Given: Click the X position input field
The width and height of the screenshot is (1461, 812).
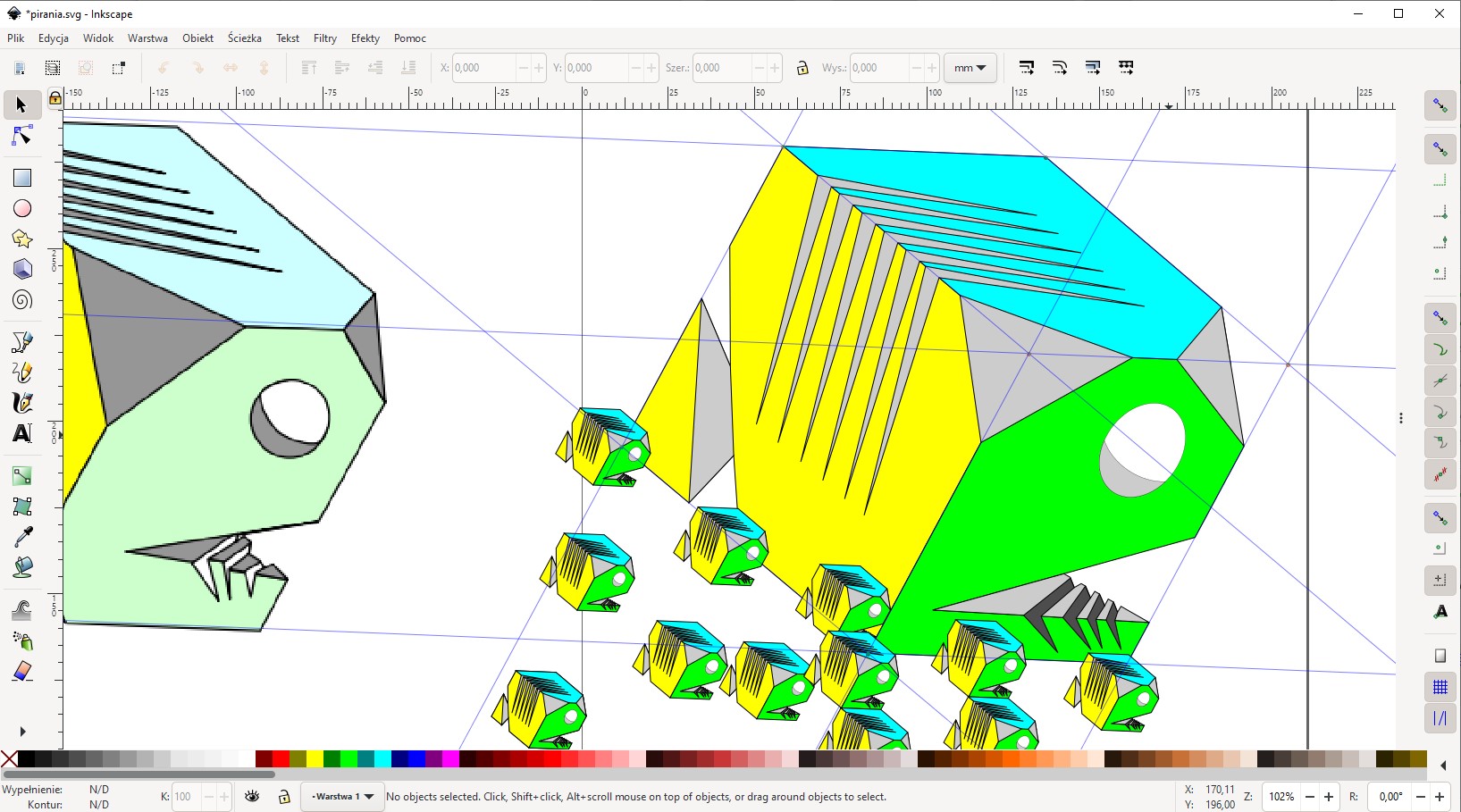Looking at the screenshot, I should click(x=483, y=68).
